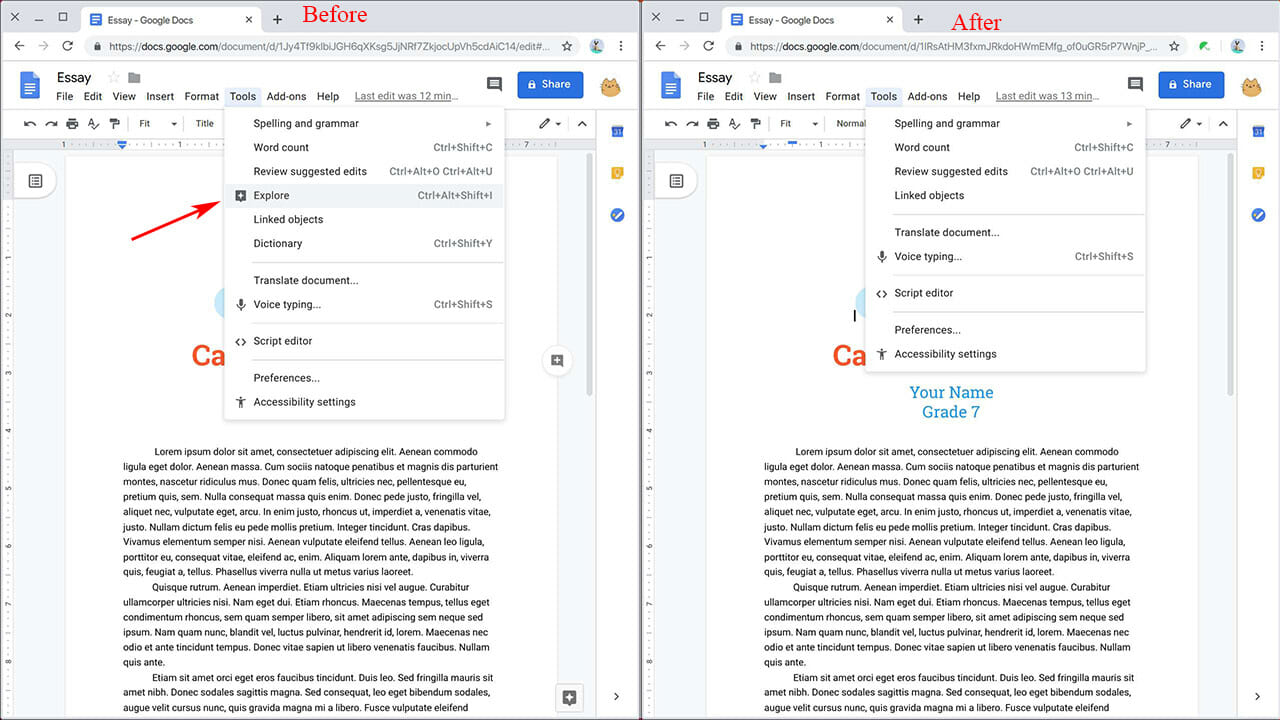Open the Print icon
Image resolution: width=1280 pixels, height=720 pixels.
[x=71, y=123]
